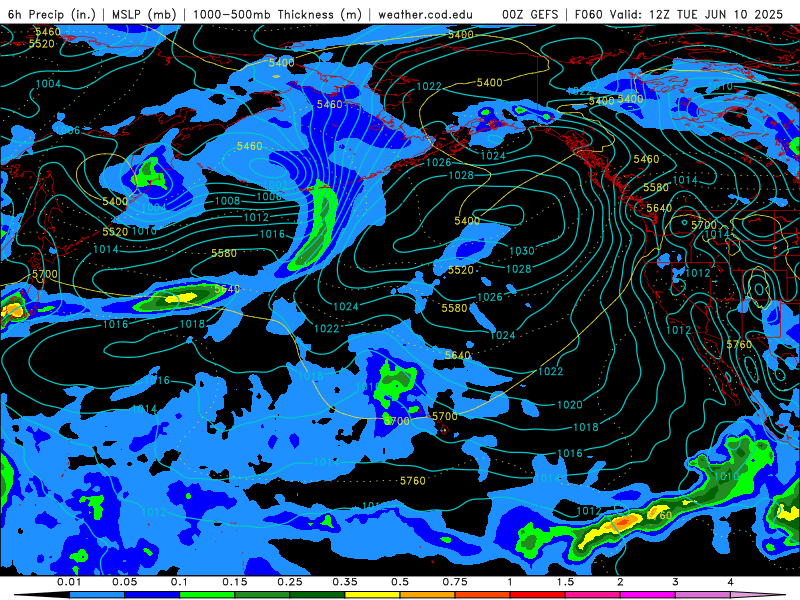Click the 1020 isobar label
Image resolution: width=800 pixels, height=600 pixels.
569,405
